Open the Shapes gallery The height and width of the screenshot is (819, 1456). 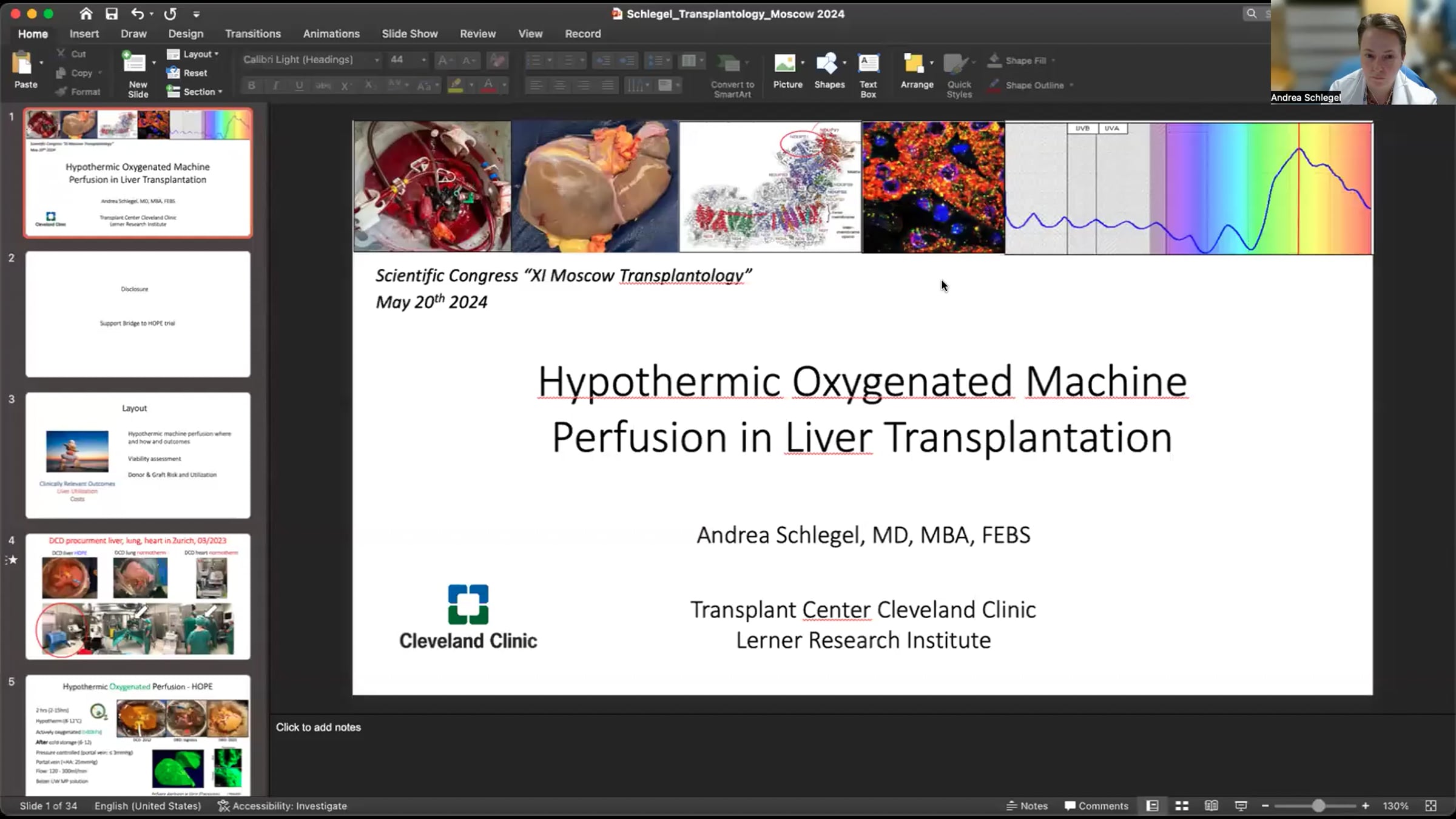pos(829,70)
